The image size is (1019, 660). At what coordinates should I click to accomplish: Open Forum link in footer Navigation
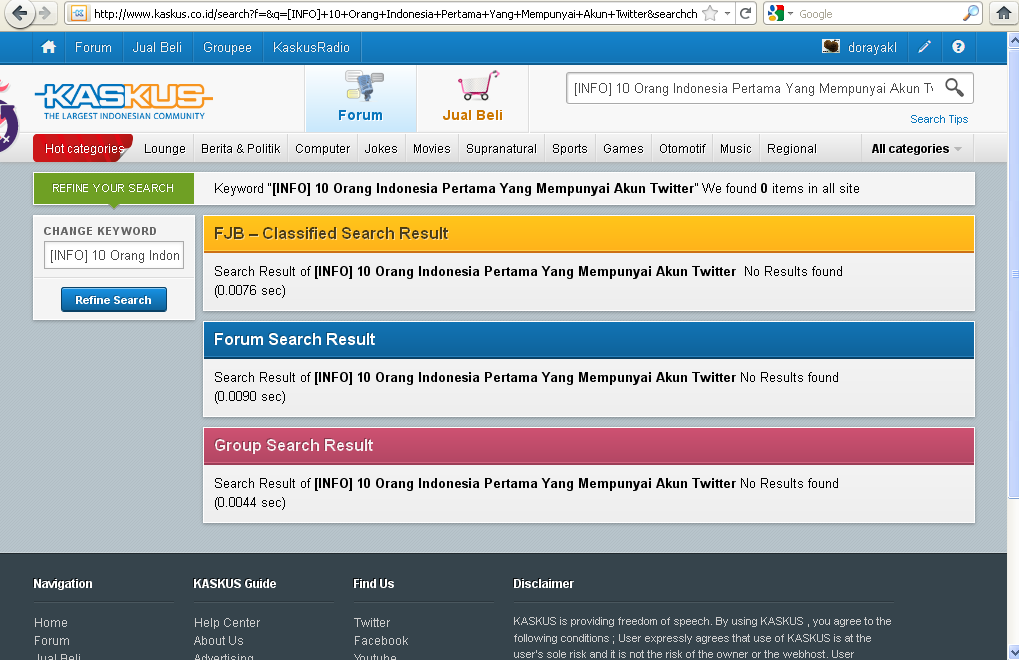coord(51,641)
